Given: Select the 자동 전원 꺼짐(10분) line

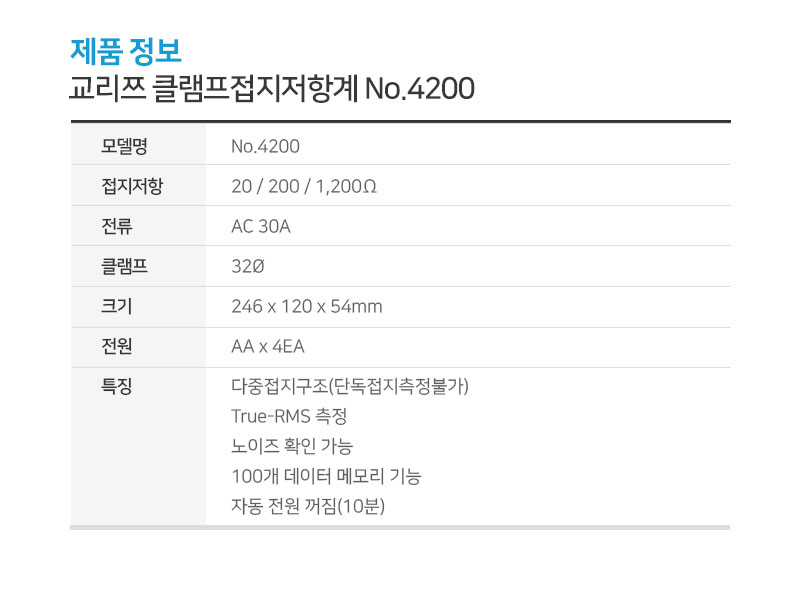Looking at the screenshot, I should pyautogui.click(x=308, y=506).
